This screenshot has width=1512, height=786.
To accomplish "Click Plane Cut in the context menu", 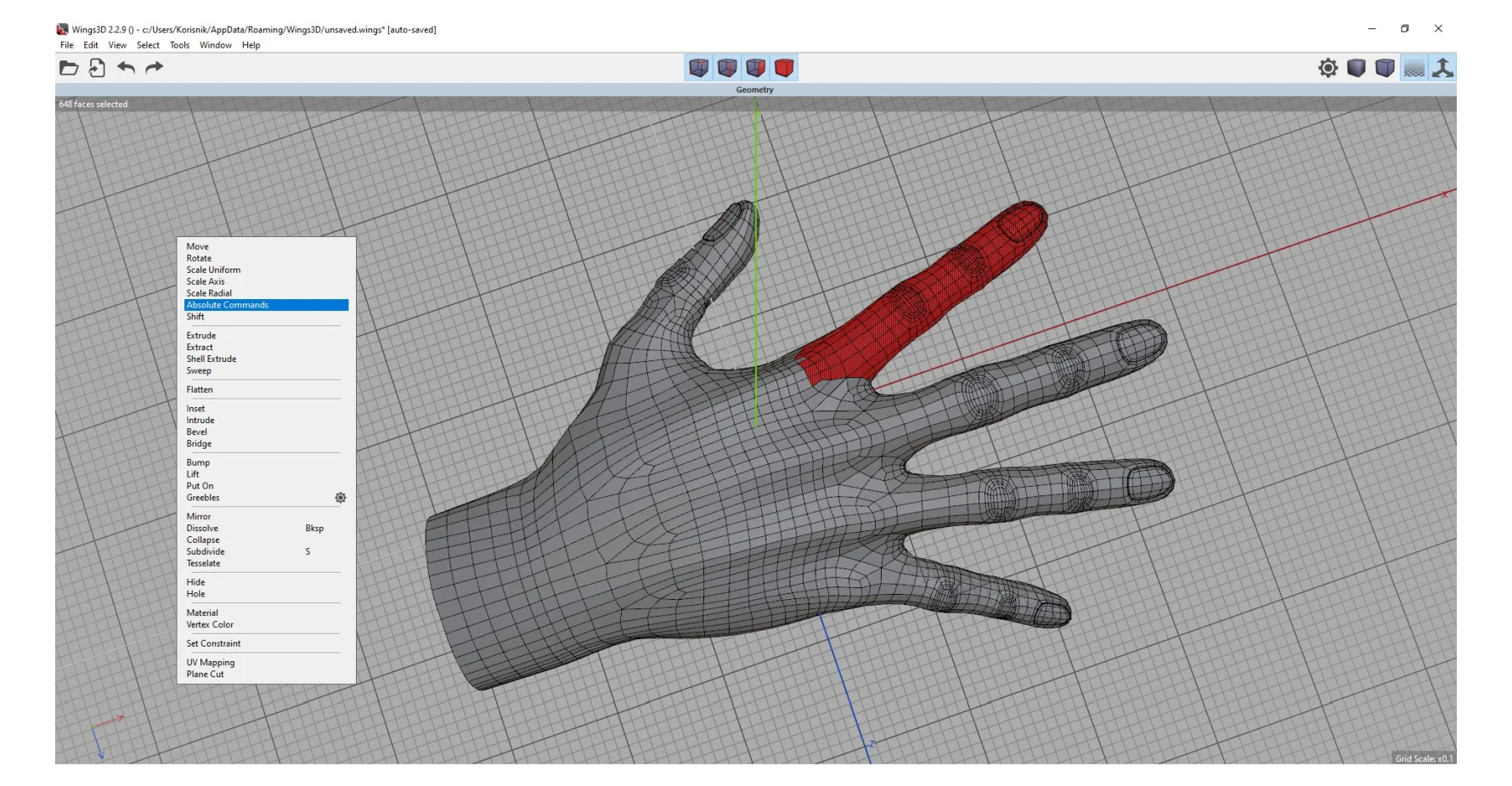I will tap(206, 675).
